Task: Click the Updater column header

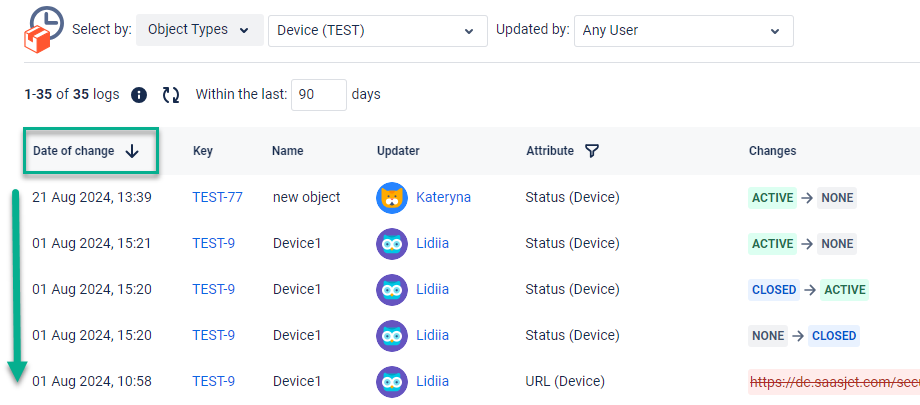Action: click(398, 151)
